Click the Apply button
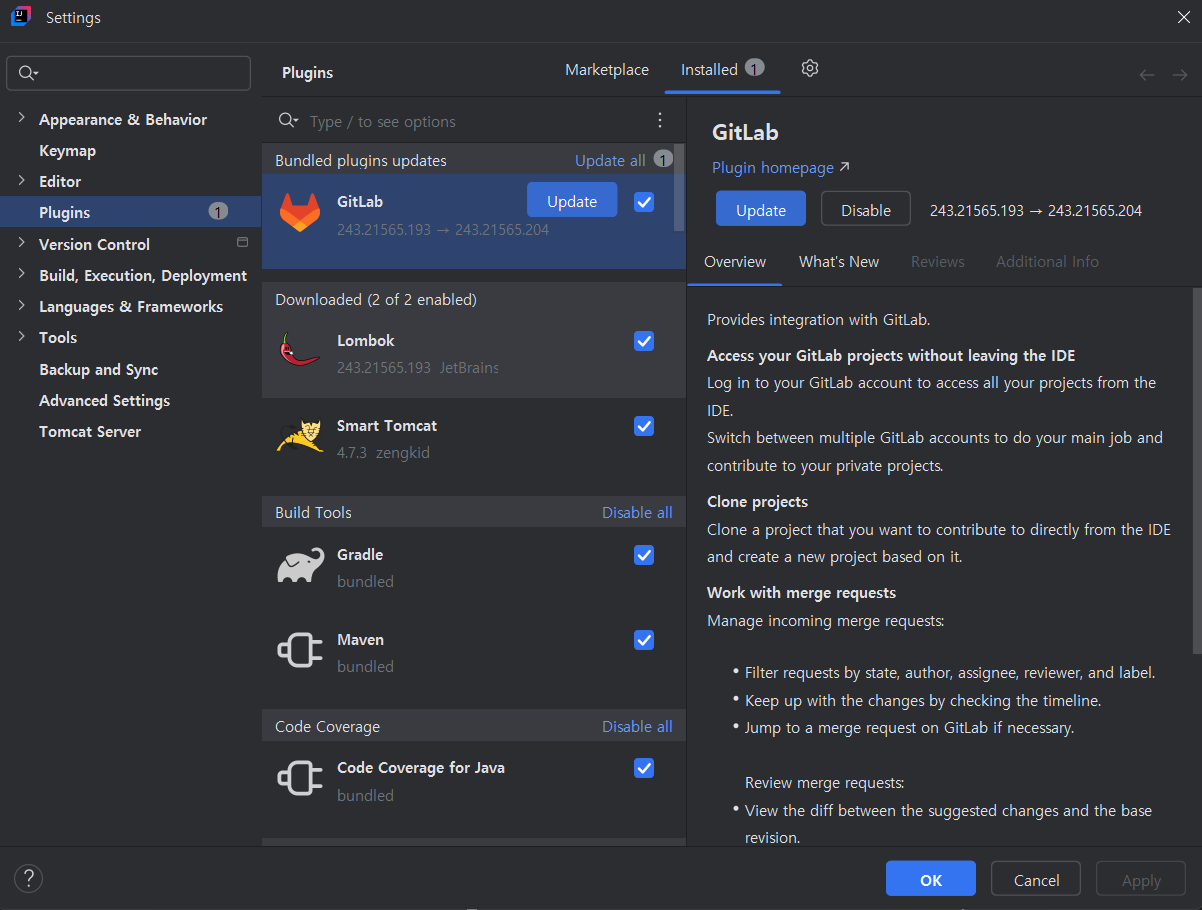The image size is (1202, 910). [x=1141, y=879]
